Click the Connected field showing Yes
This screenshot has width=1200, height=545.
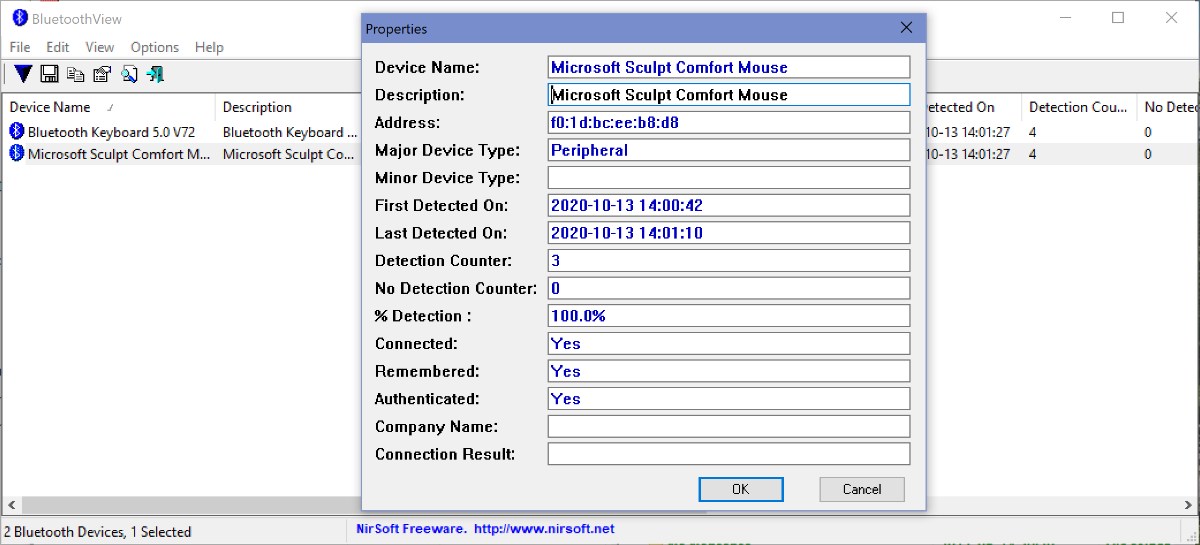[729, 343]
